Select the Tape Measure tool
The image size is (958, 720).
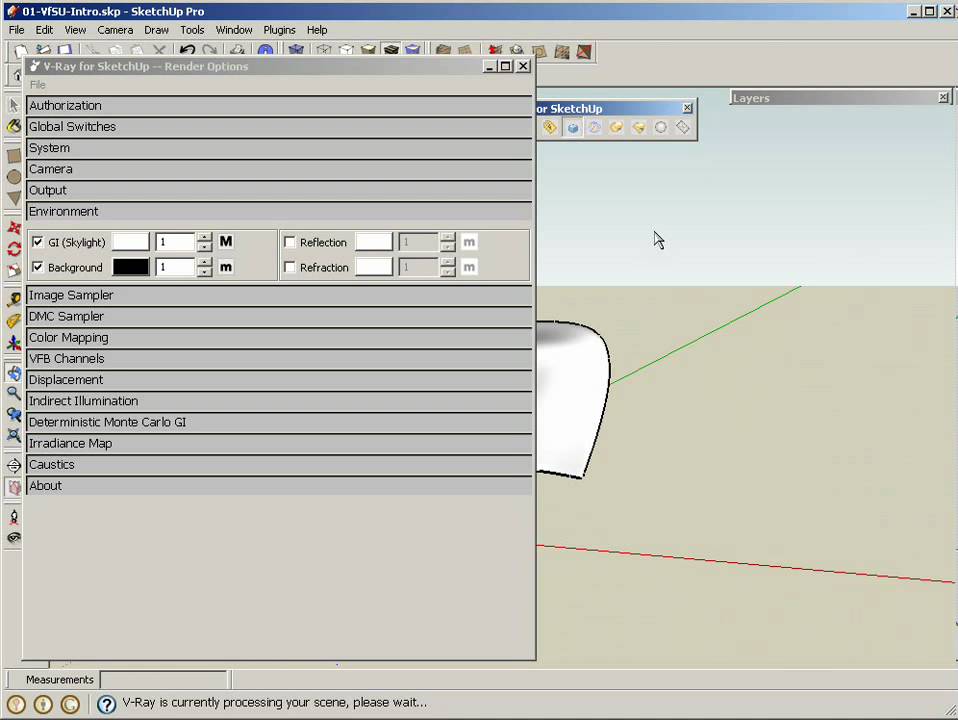click(x=13, y=299)
